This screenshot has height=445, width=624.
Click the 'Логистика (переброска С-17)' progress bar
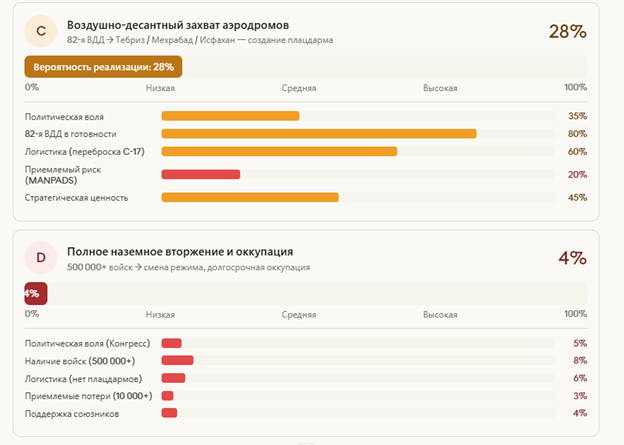[x=279, y=151]
